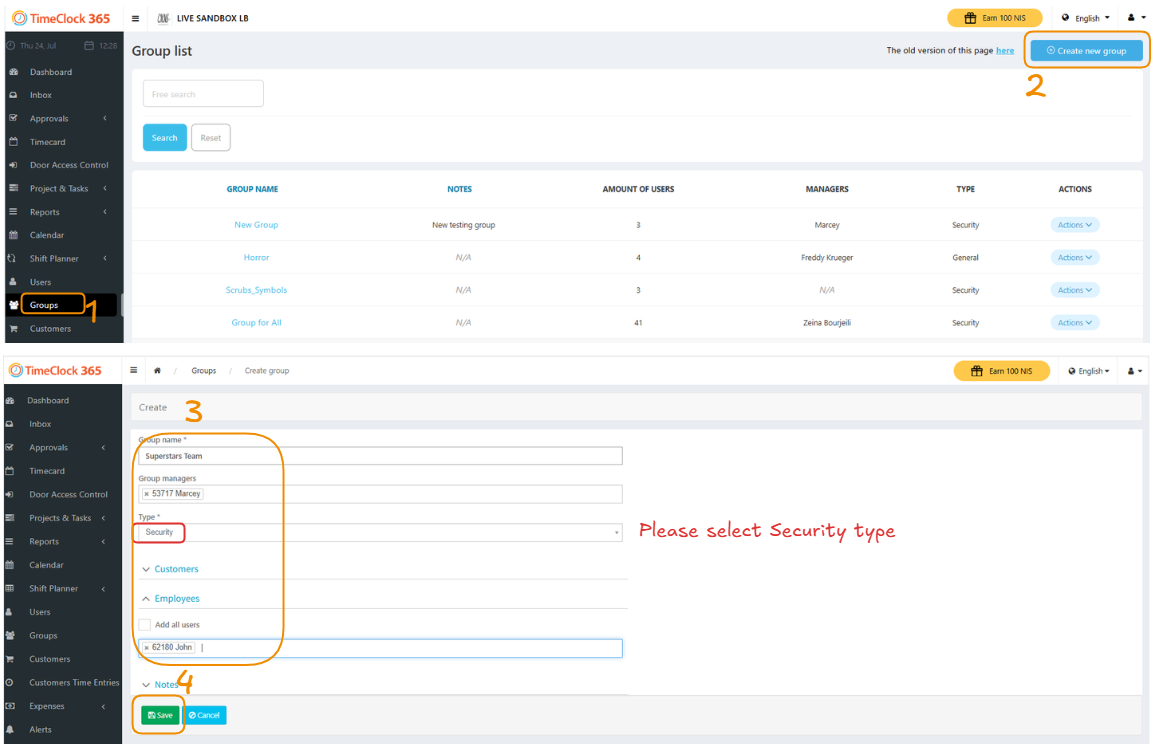Click the green Save button

pos(160,716)
